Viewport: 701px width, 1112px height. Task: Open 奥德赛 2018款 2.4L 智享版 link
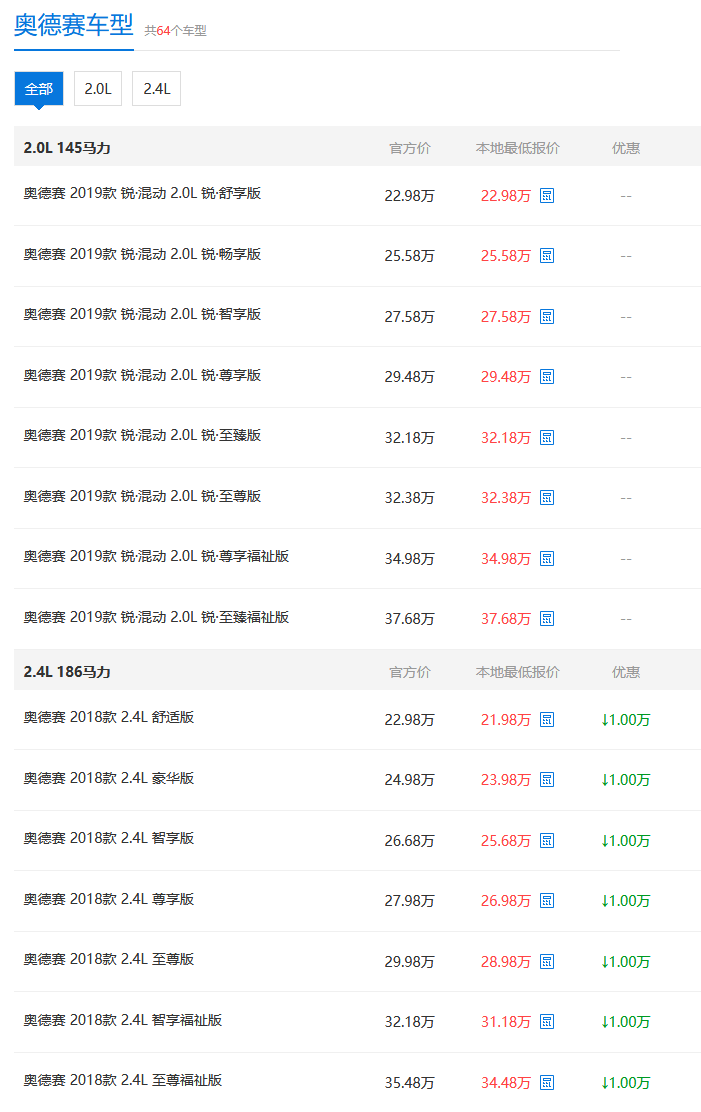click(109, 838)
